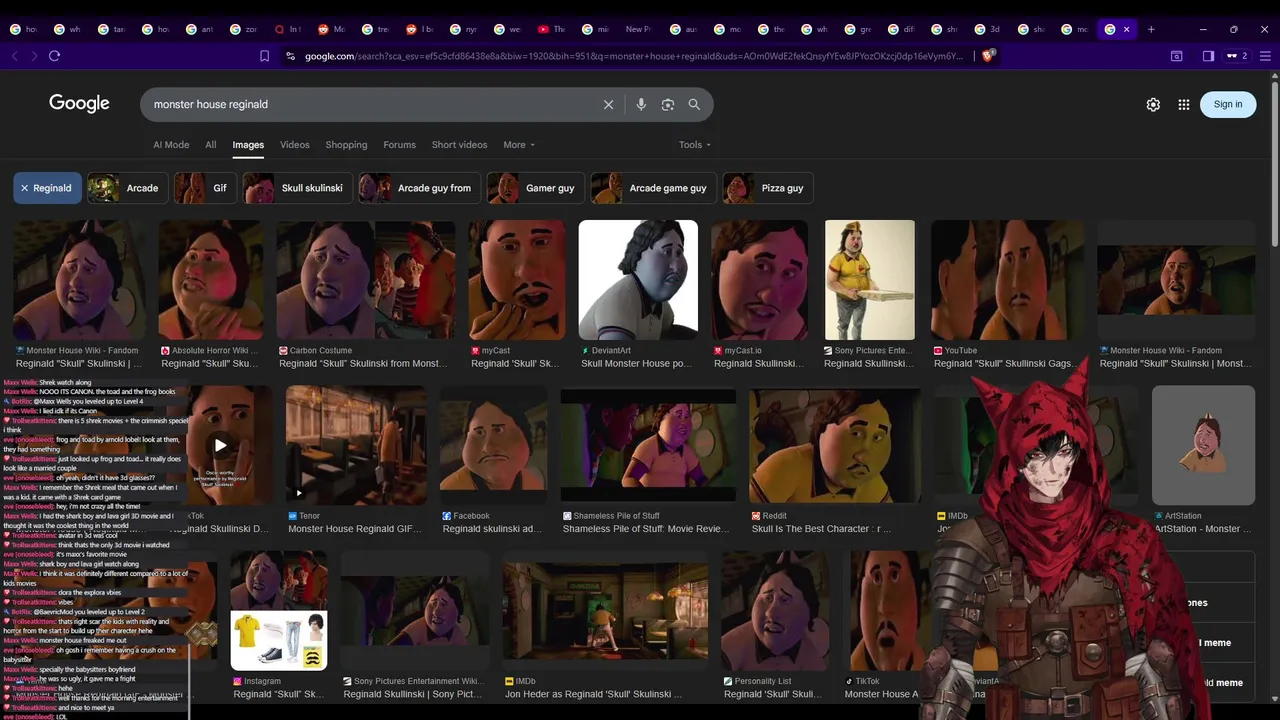
Task: Filter results by Arcade chip
Action: click(x=126, y=188)
